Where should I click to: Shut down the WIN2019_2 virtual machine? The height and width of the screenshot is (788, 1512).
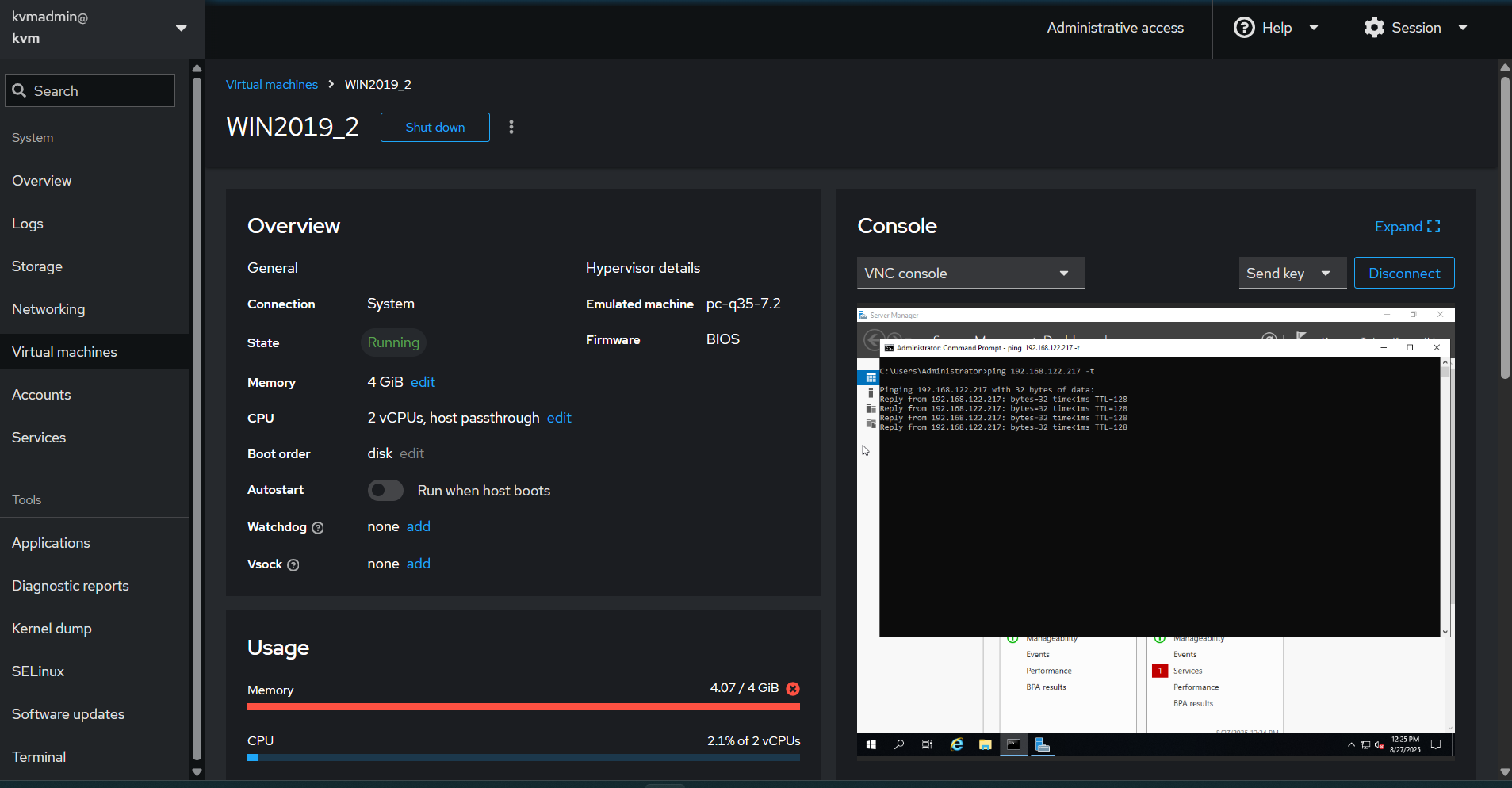click(434, 128)
